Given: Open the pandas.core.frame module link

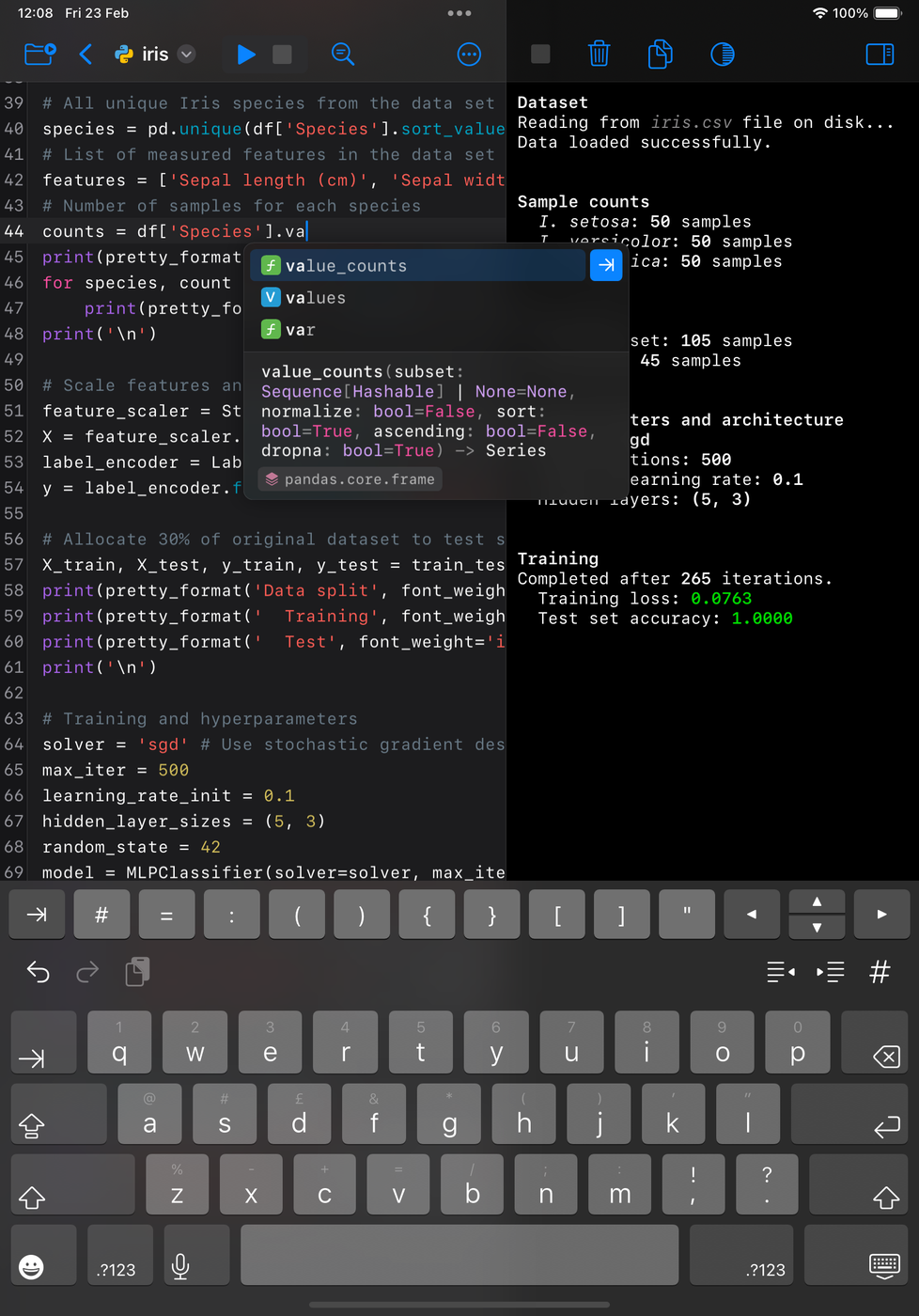Looking at the screenshot, I should 350,479.
